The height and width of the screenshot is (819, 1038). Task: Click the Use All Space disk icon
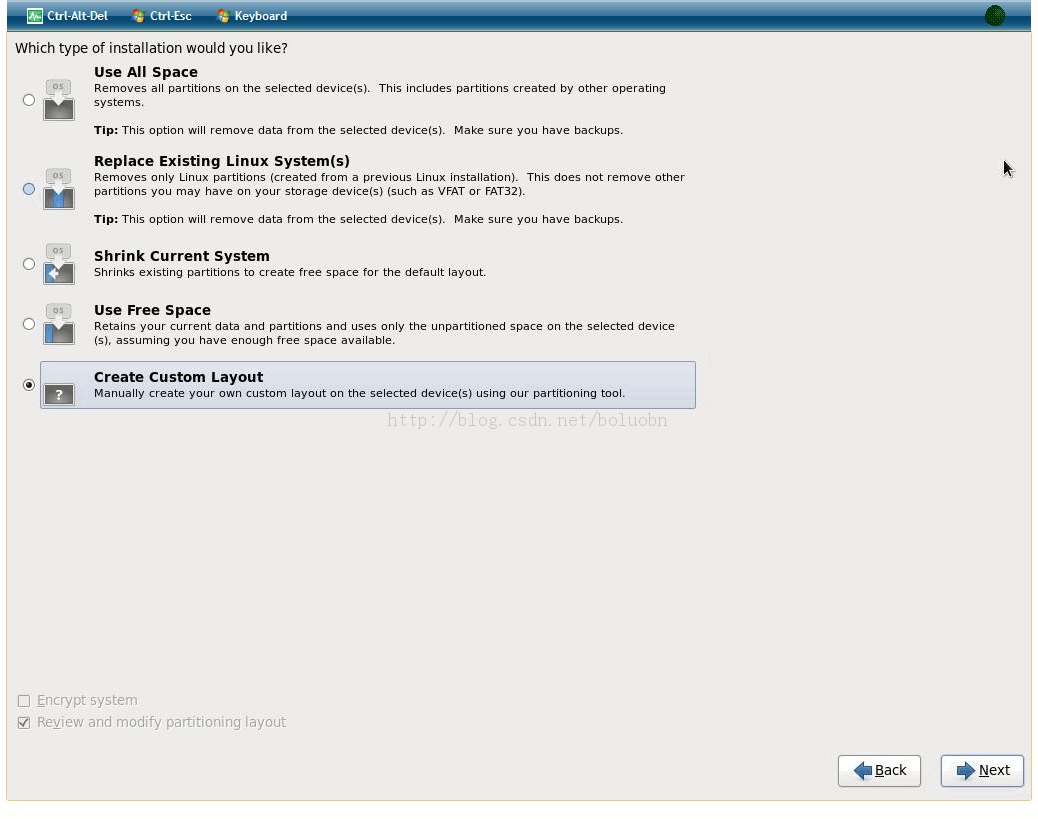click(x=59, y=100)
